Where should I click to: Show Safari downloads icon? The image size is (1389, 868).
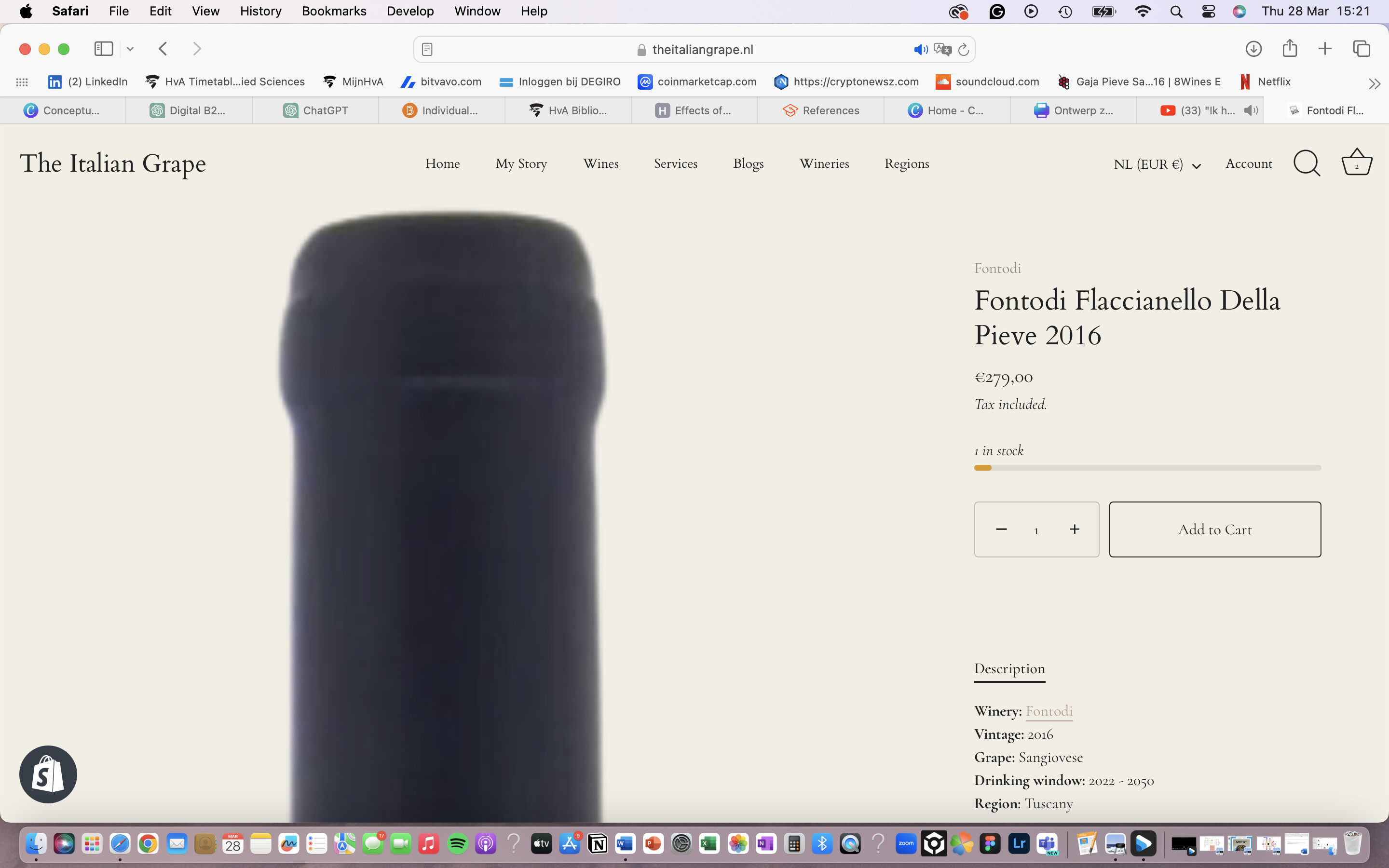click(x=1253, y=49)
